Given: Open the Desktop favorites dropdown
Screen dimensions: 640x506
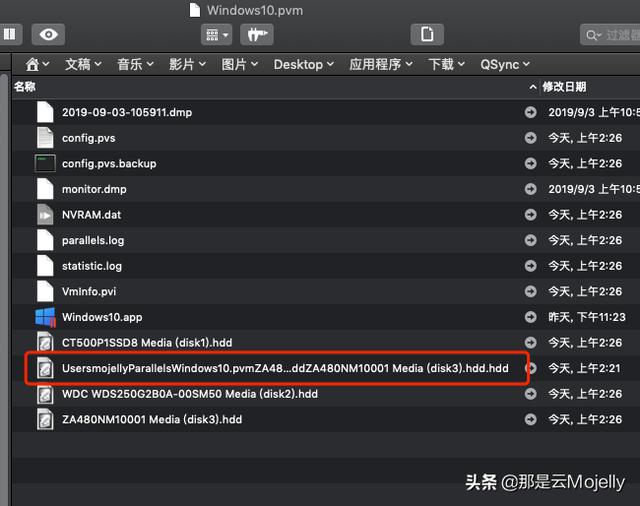Looking at the screenshot, I should (304, 64).
